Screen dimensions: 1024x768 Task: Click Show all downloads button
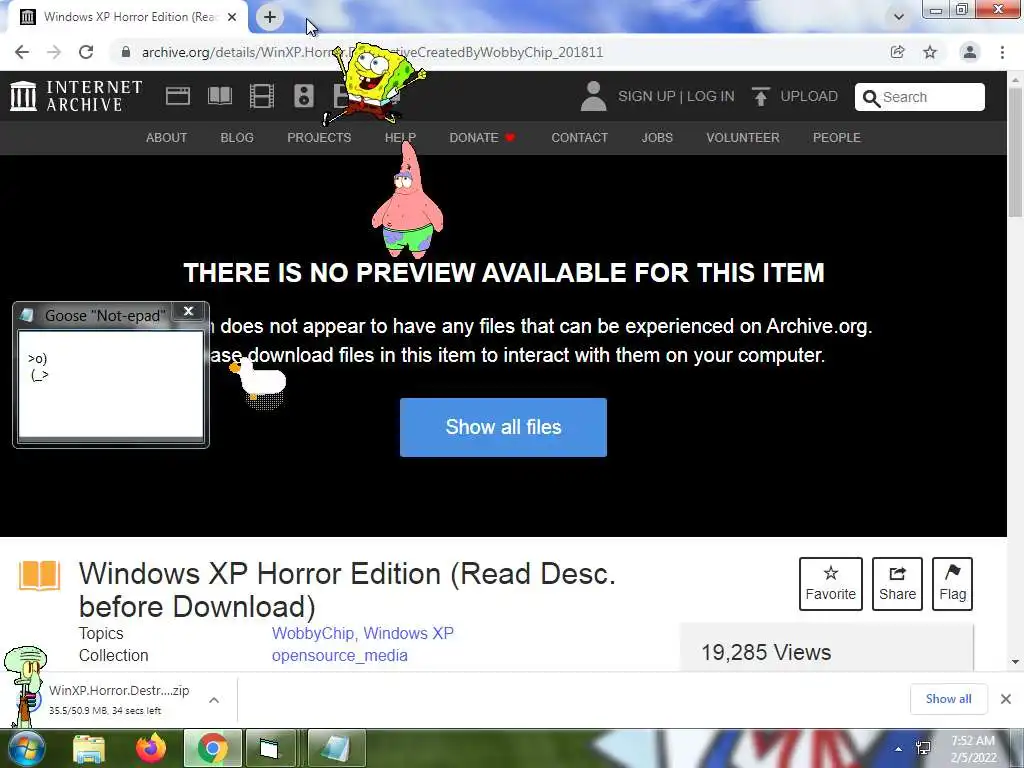click(948, 699)
